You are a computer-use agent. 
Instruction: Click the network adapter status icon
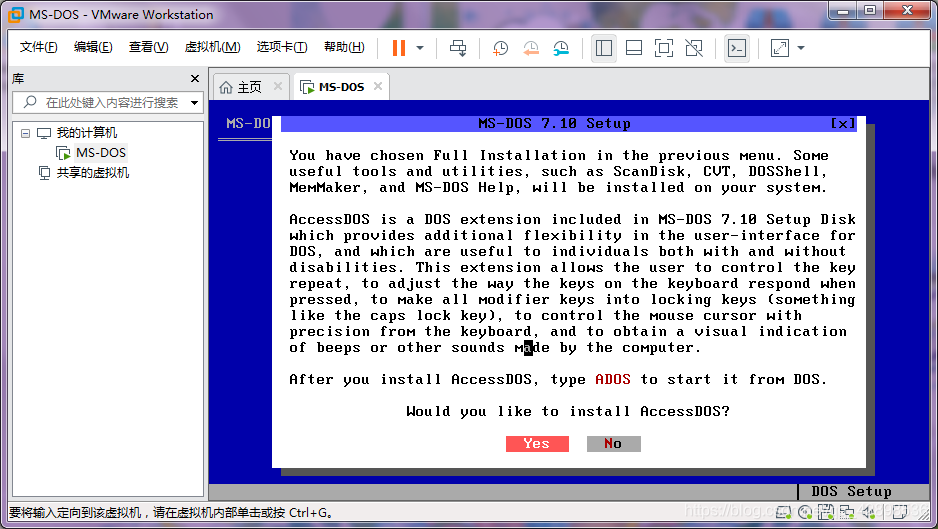click(846, 512)
